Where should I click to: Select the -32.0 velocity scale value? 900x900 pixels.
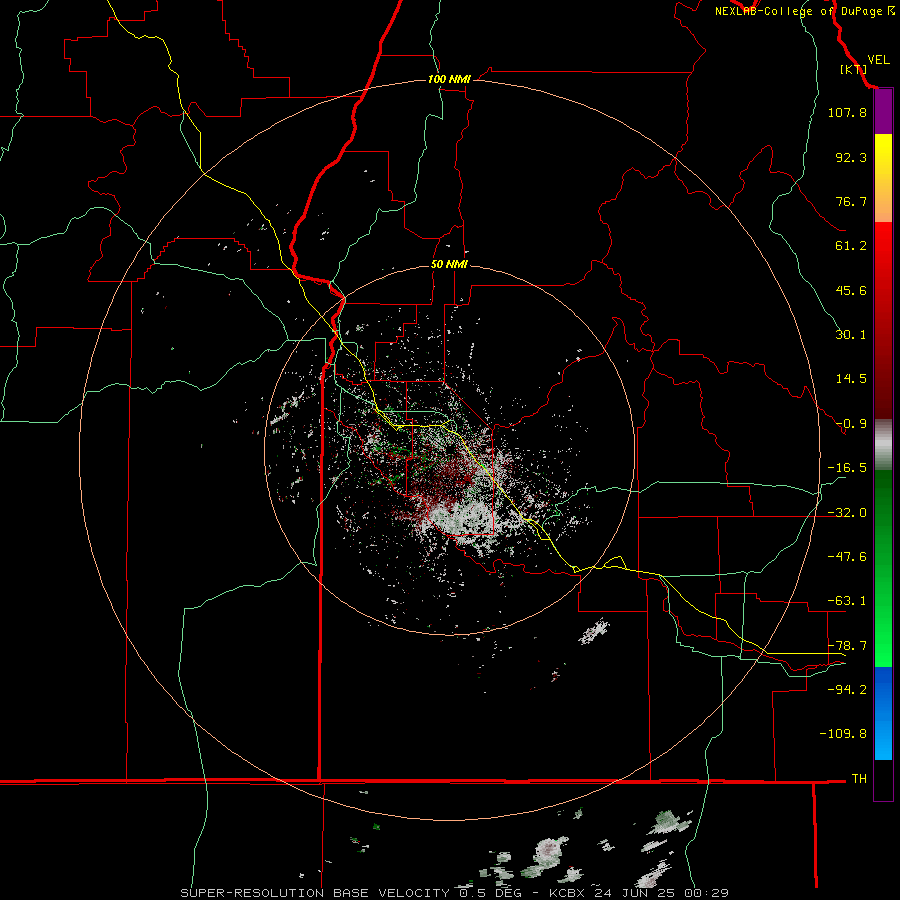[847, 513]
